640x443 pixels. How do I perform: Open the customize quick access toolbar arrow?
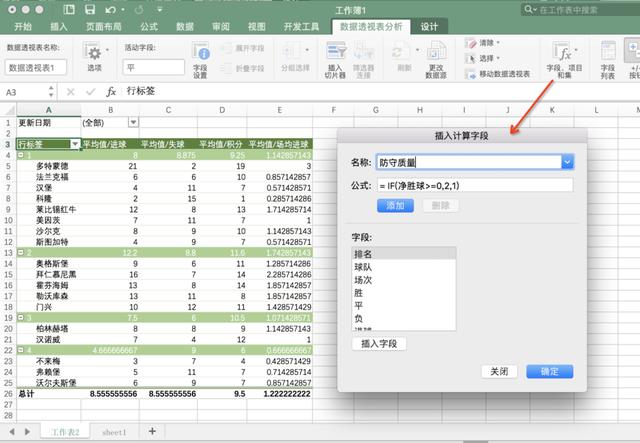click(x=160, y=9)
